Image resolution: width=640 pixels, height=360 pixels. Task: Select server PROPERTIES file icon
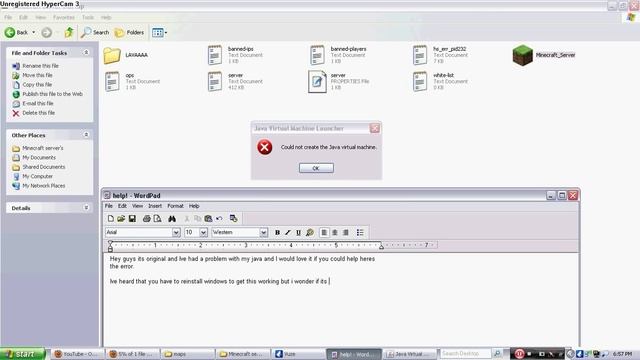pos(317,81)
